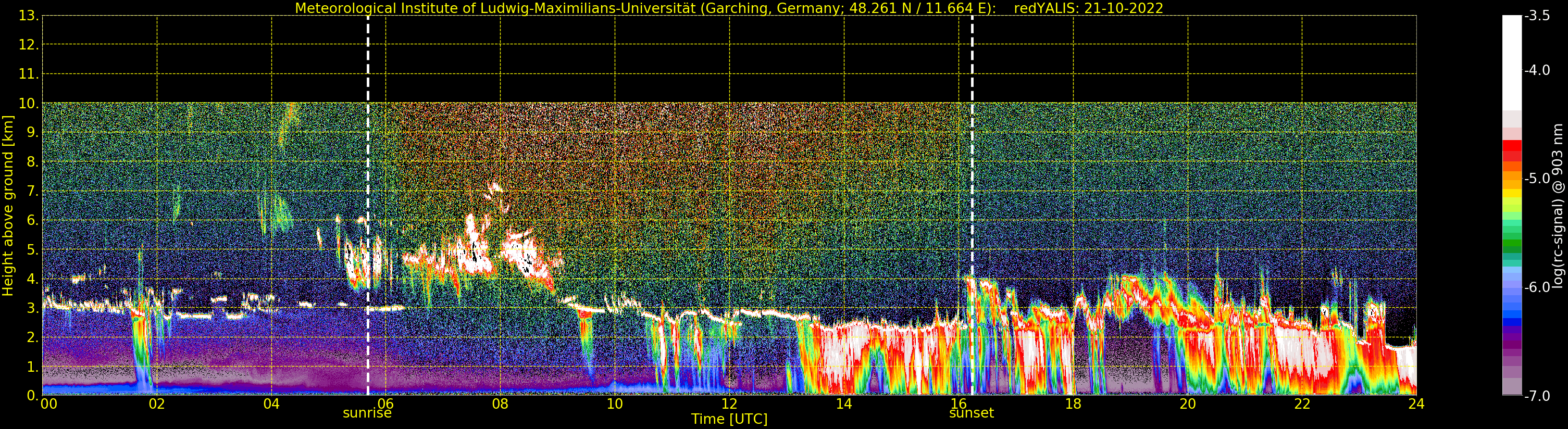Click the colorbar tick value '-7.0'

pyautogui.click(x=1537, y=396)
